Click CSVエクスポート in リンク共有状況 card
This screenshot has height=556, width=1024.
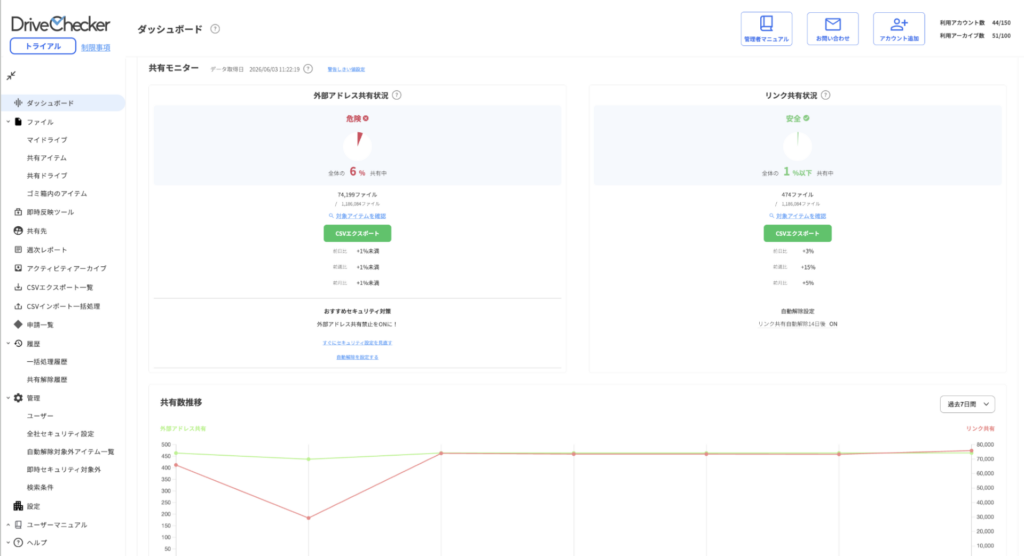point(797,233)
